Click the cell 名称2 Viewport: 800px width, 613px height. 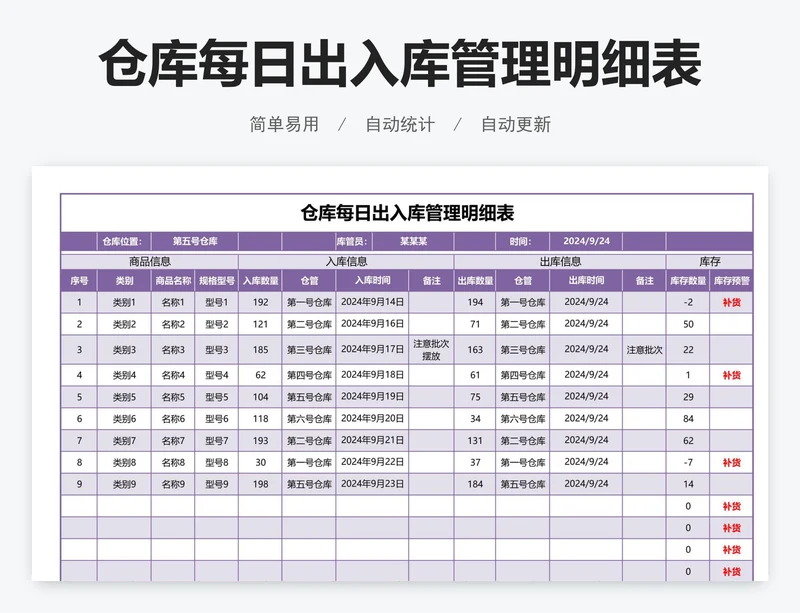click(173, 324)
